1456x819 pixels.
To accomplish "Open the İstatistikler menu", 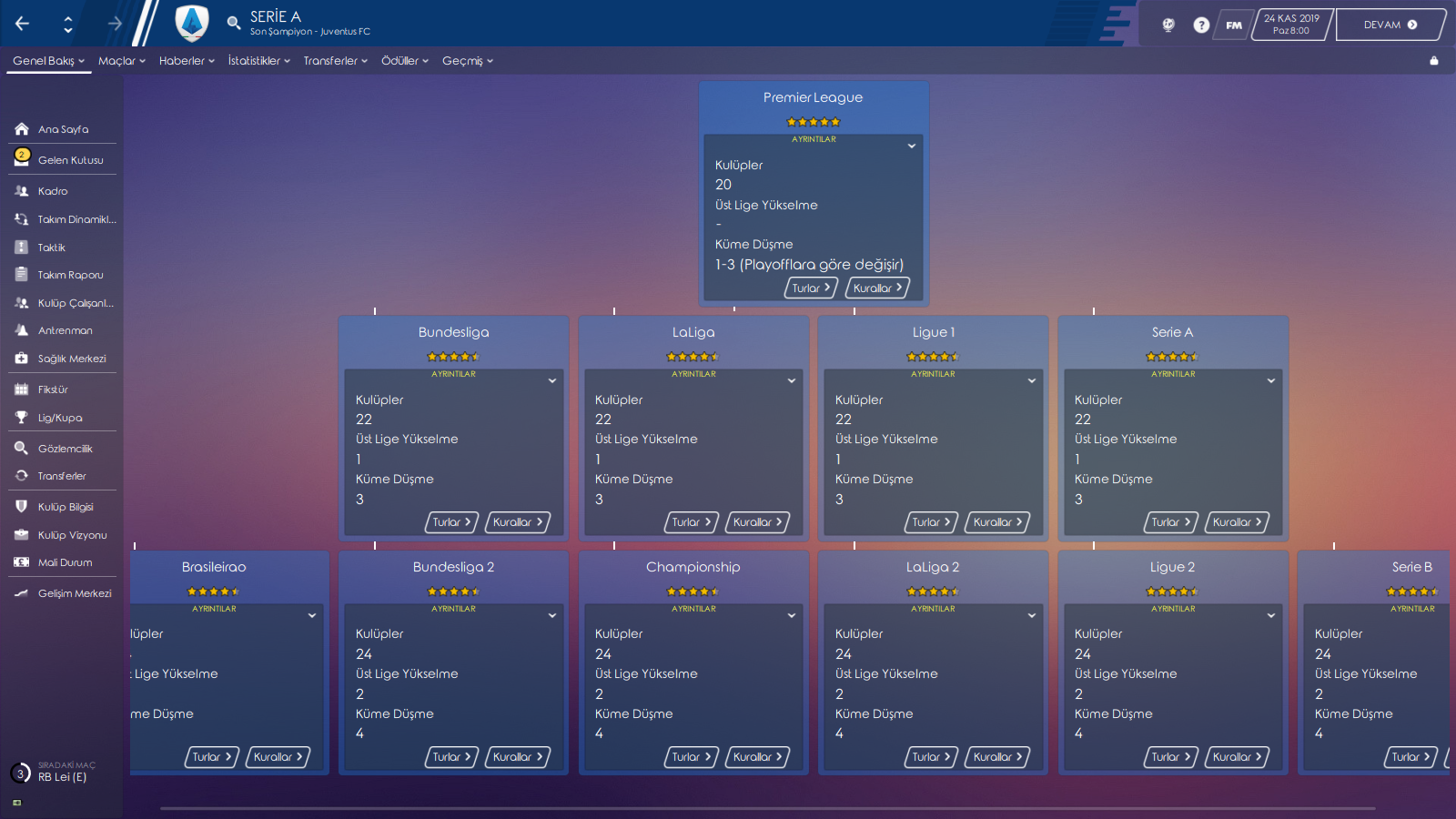I will [259, 61].
